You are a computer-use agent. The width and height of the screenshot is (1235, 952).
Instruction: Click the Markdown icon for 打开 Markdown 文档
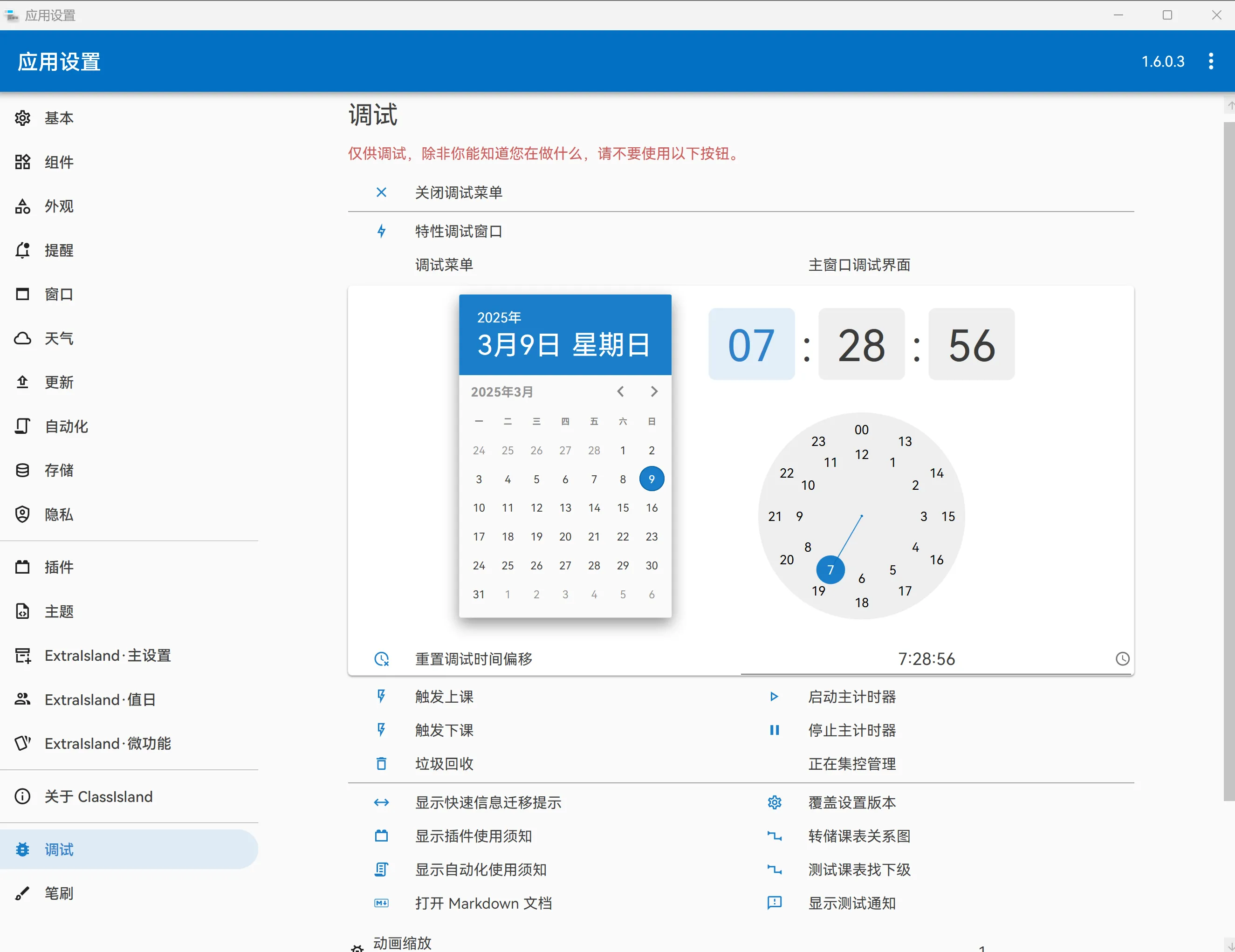(382, 903)
